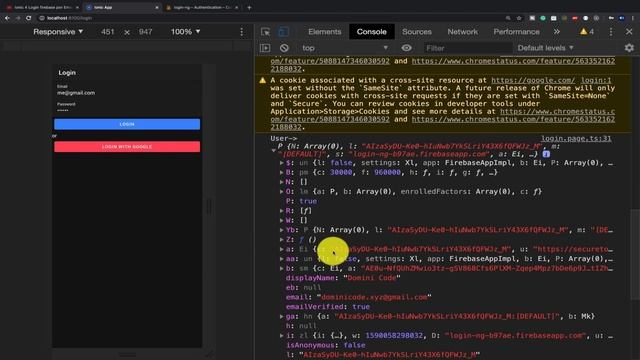Create live expression with eye icon
Viewport: 640px width, 360px height.
point(406,48)
